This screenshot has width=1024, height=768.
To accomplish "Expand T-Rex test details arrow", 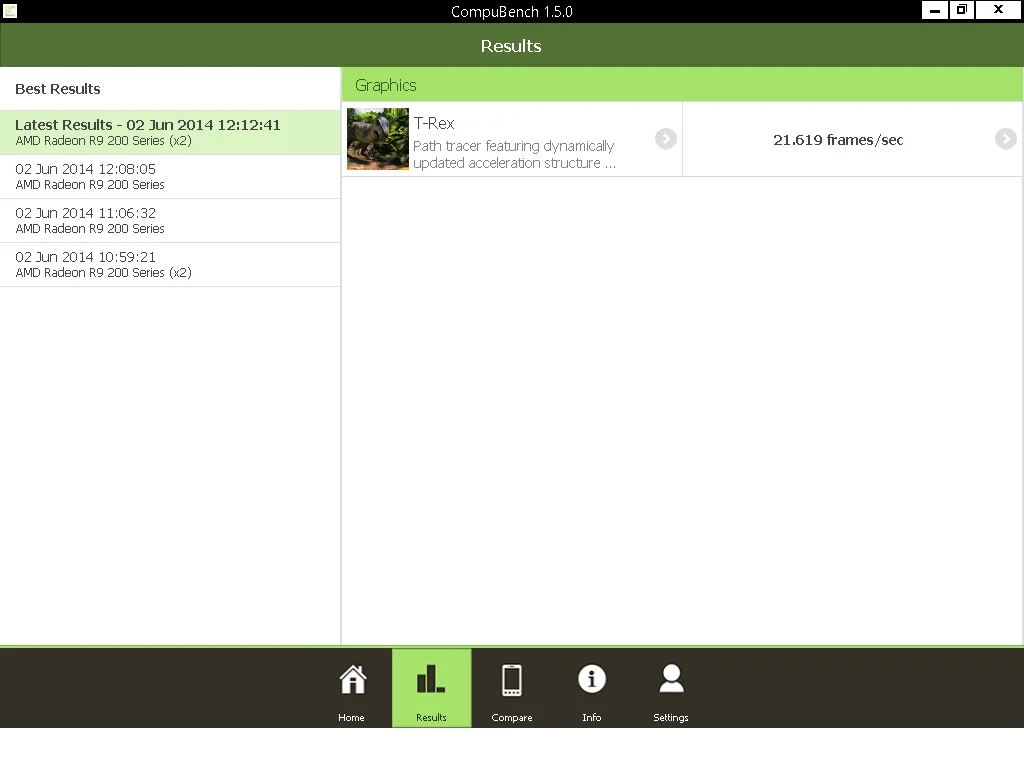I will tap(665, 138).
